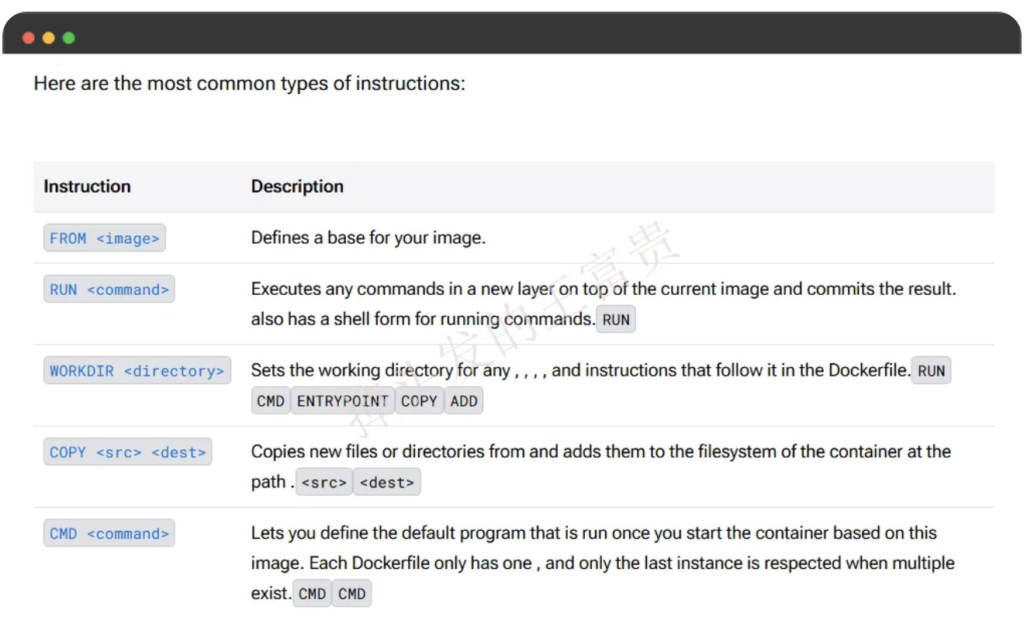Click the '<src>' chip in COPY description
This screenshot has height=638, width=1024.
[324, 483]
